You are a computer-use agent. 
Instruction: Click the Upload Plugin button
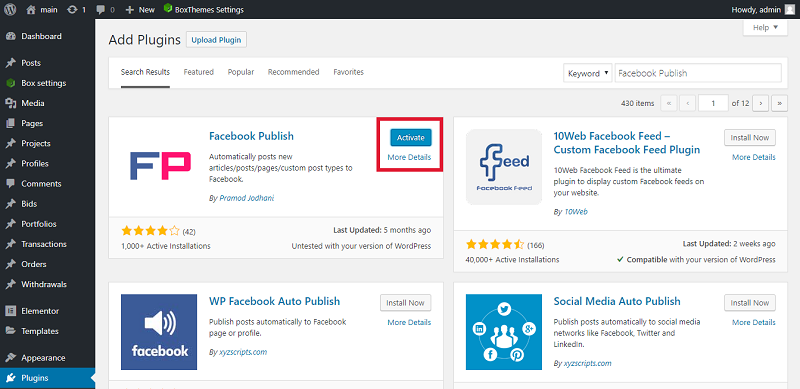pyautogui.click(x=216, y=39)
